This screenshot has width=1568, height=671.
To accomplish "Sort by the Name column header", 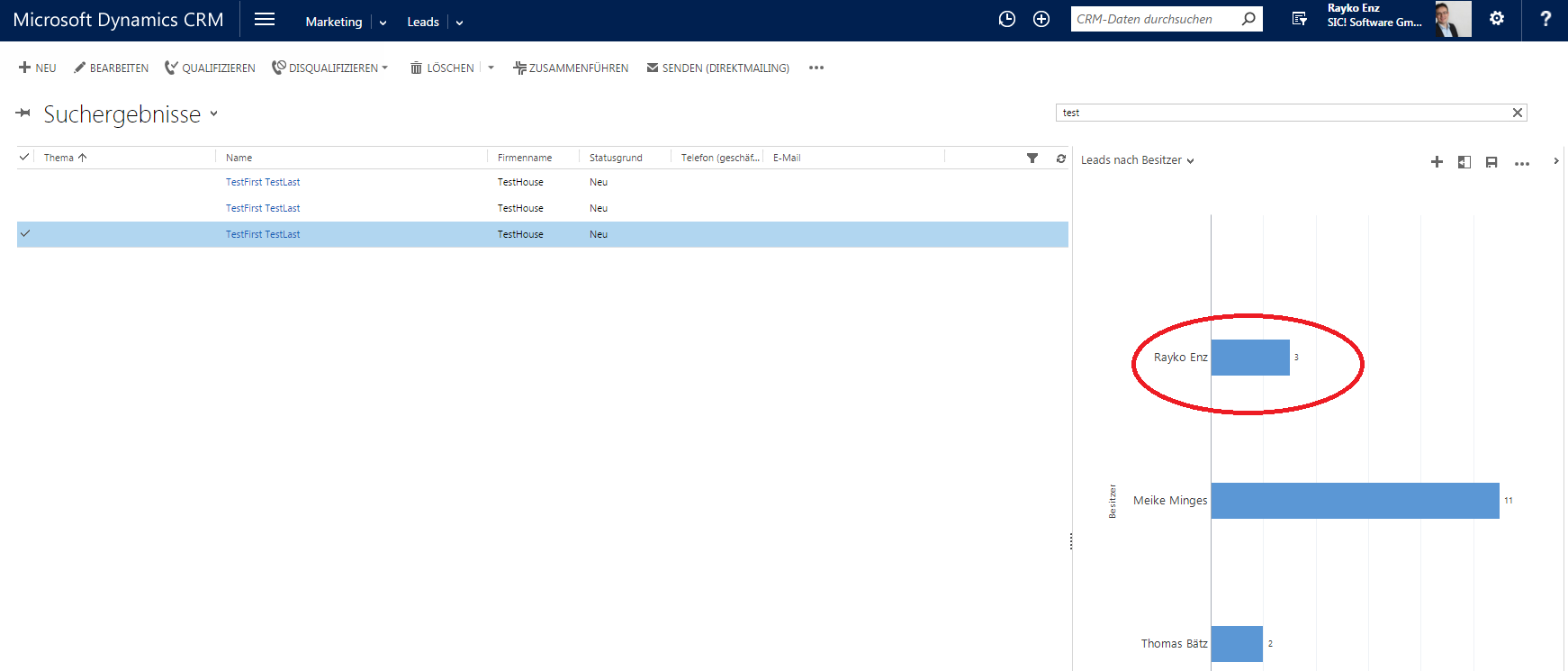I will (239, 158).
